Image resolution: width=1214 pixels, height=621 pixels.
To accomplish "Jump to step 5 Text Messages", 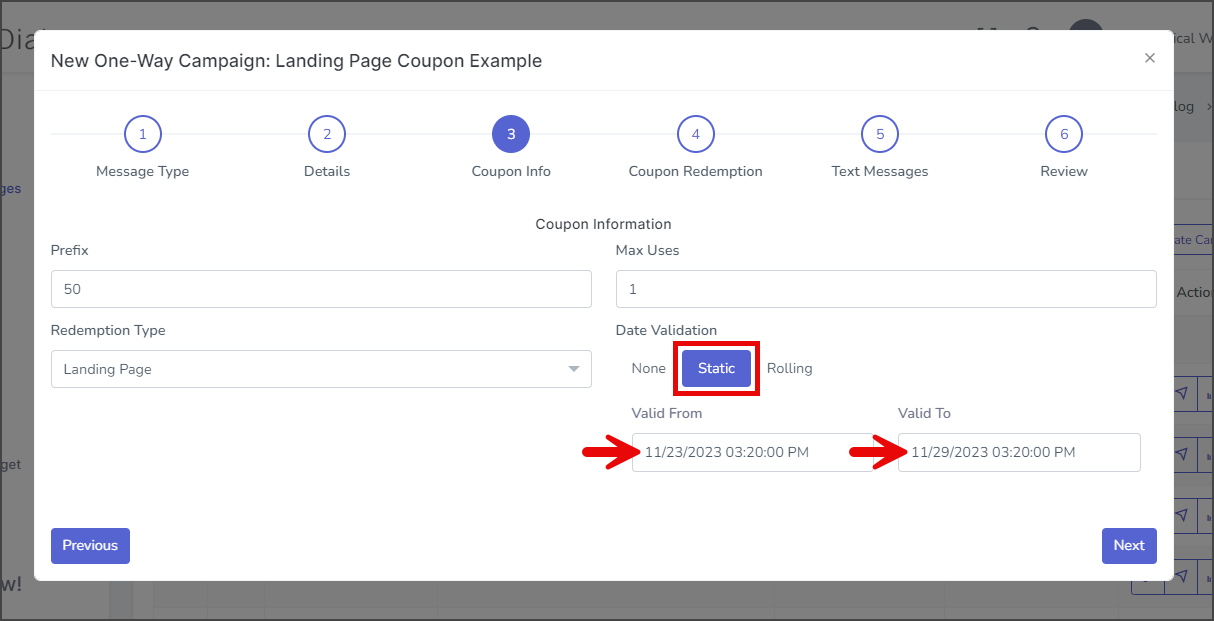I will coord(880,134).
